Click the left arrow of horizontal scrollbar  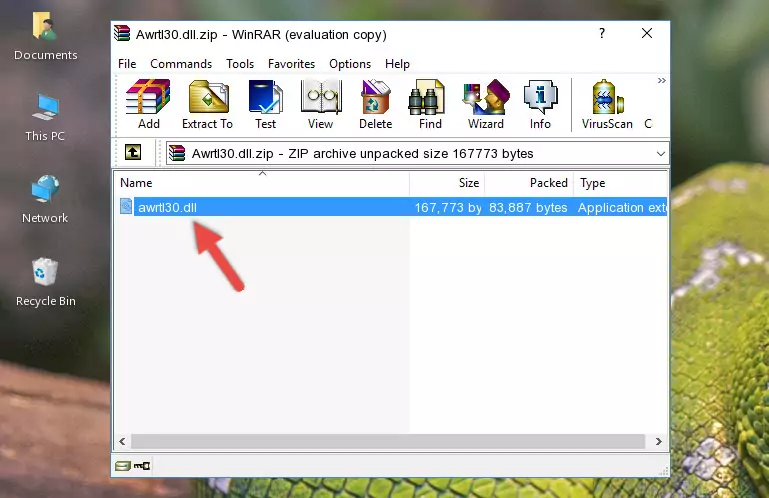(122, 441)
